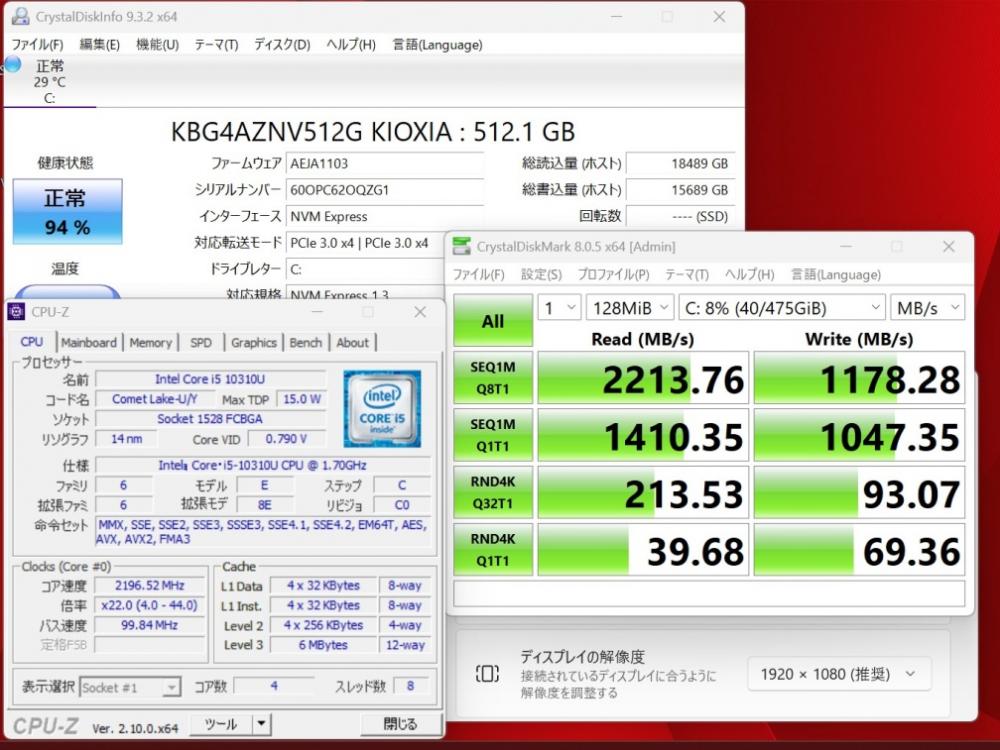Viewport: 1000px width, 750px height.
Task: Open the 言語(Language) menu in CrystalDiskMark
Action: click(x=836, y=274)
